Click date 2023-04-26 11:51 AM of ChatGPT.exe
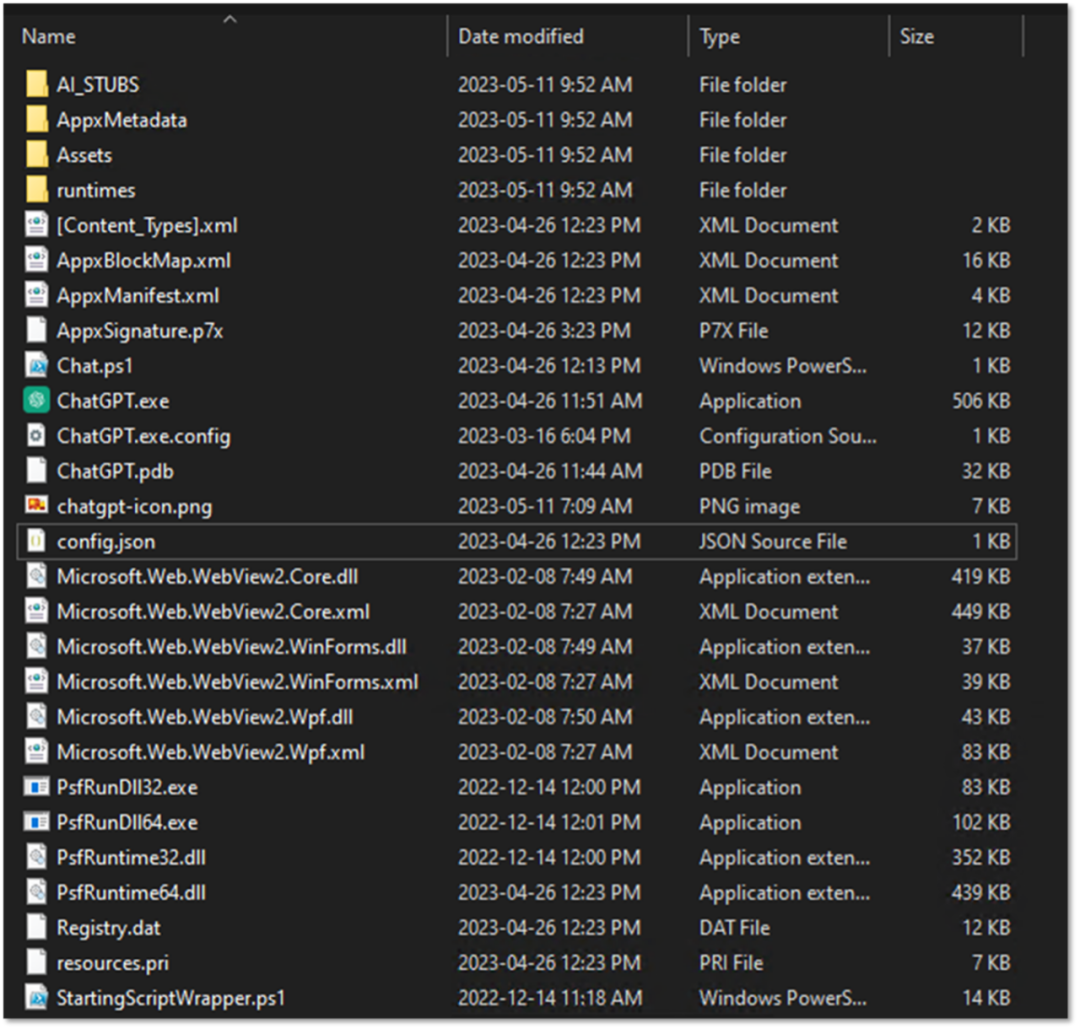The height and width of the screenshot is (1029, 1080). 550,401
